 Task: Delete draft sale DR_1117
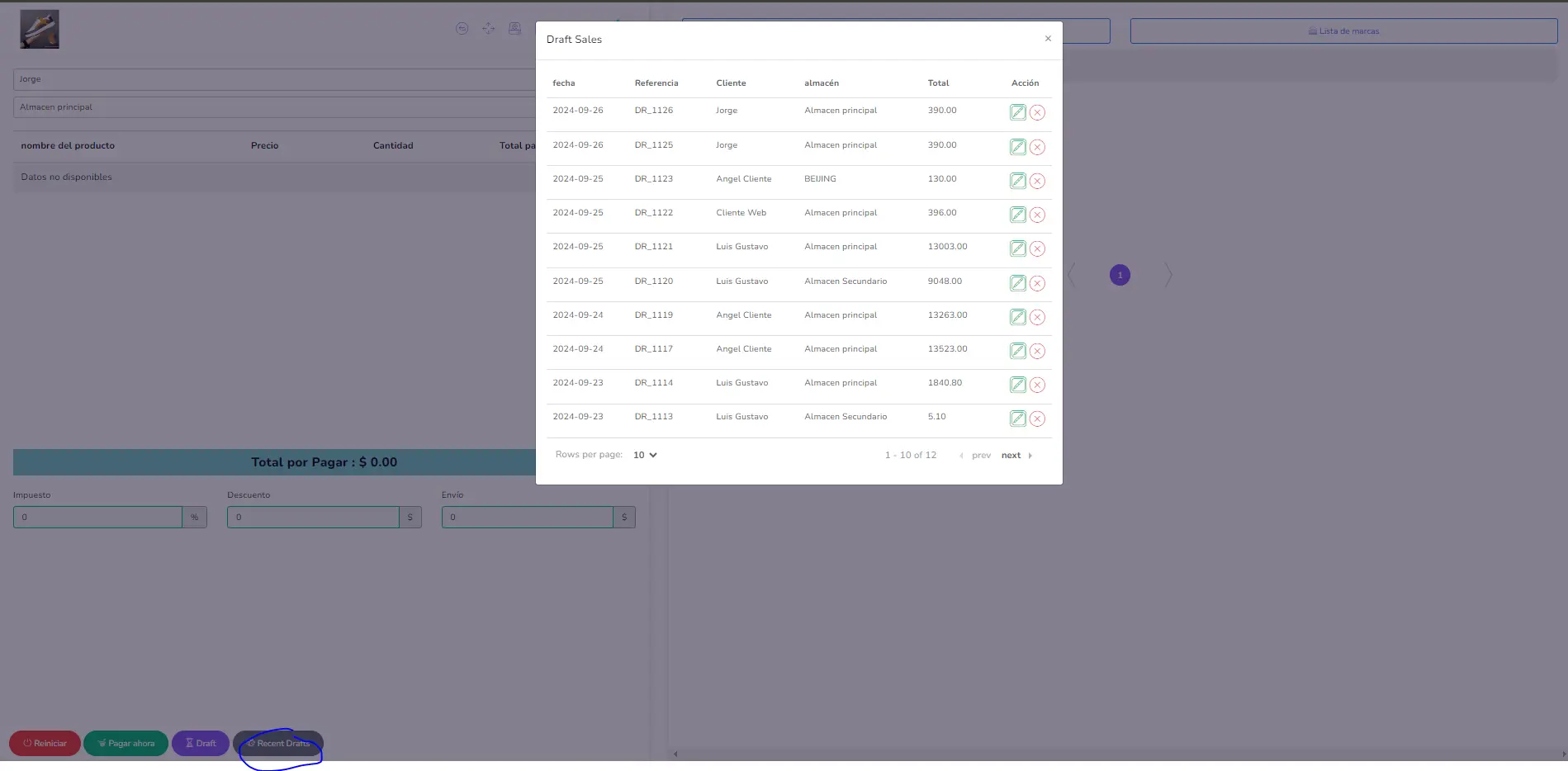click(x=1037, y=351)
